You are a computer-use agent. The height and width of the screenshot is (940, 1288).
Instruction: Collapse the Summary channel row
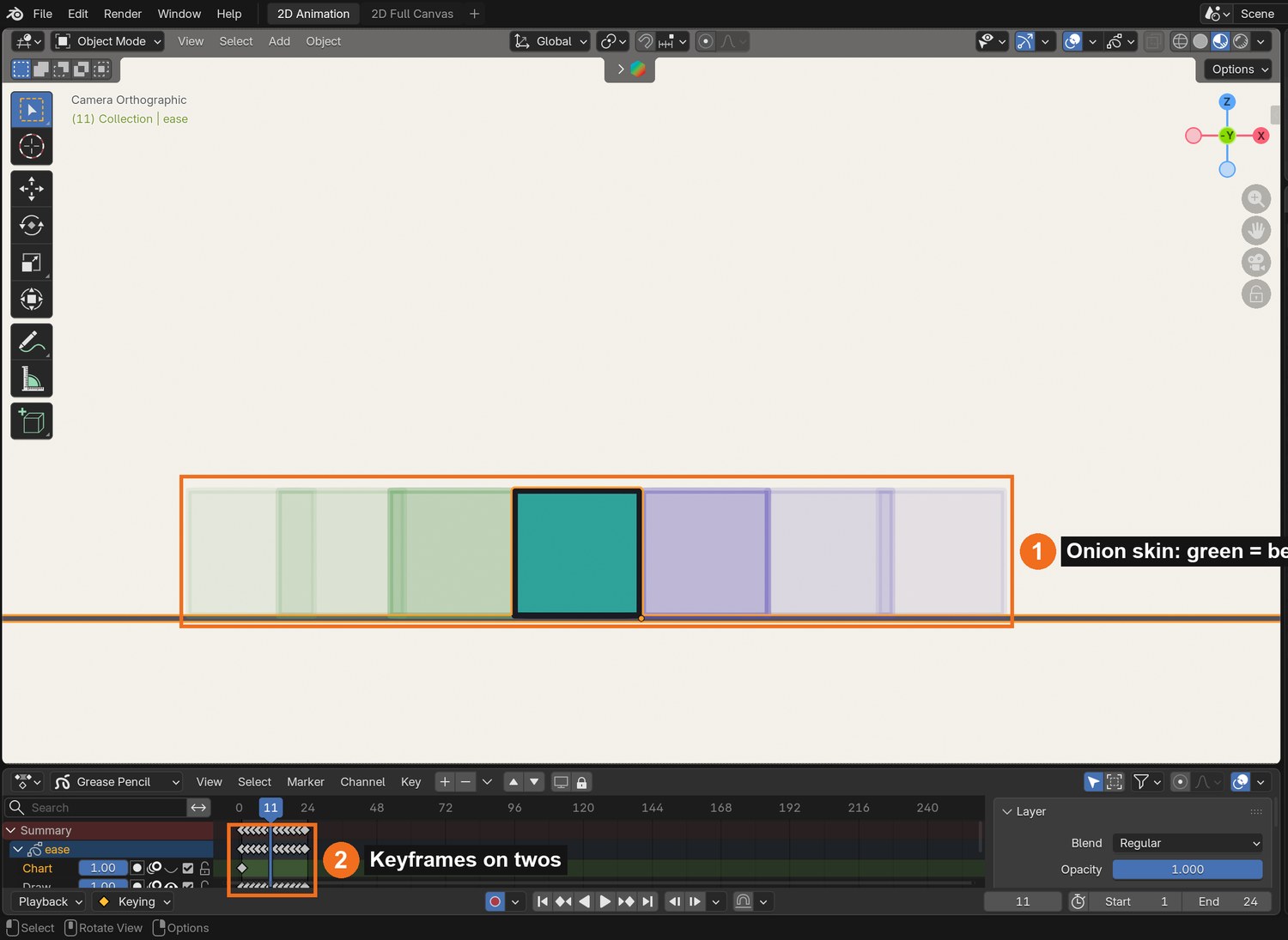11,831
